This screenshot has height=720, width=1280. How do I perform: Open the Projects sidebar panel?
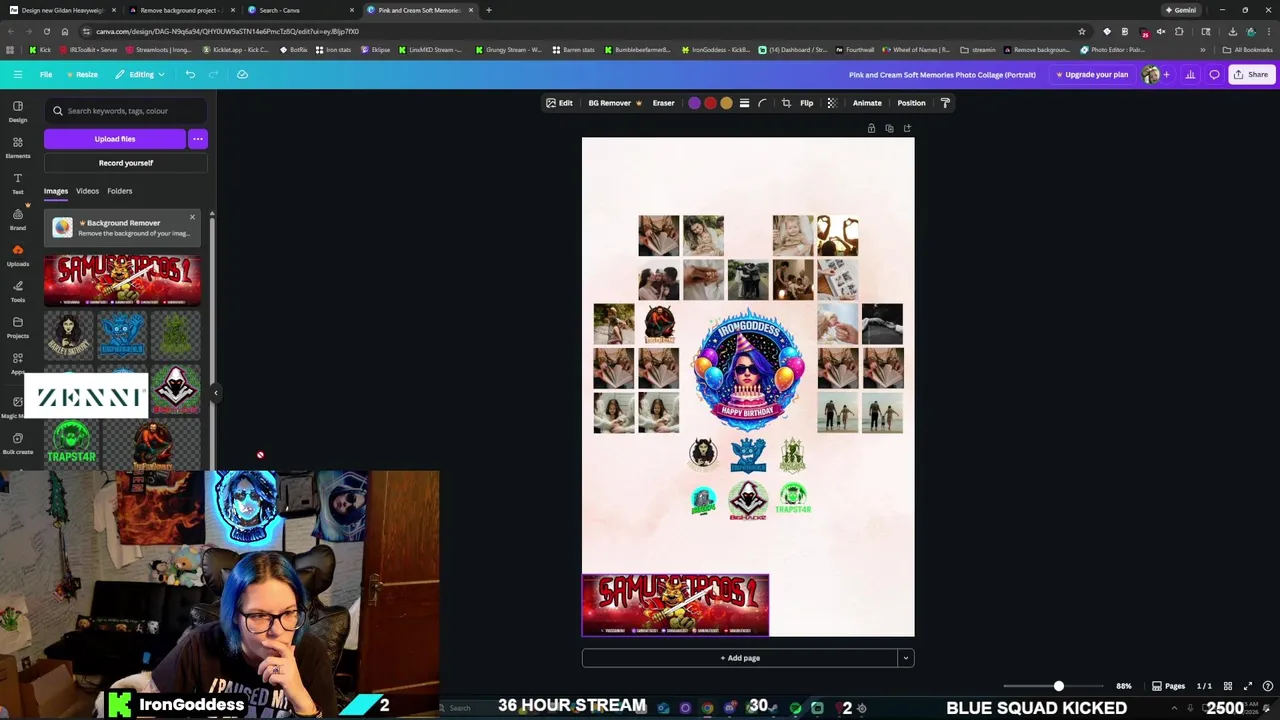pyautogui.click(x=18, y=327)
